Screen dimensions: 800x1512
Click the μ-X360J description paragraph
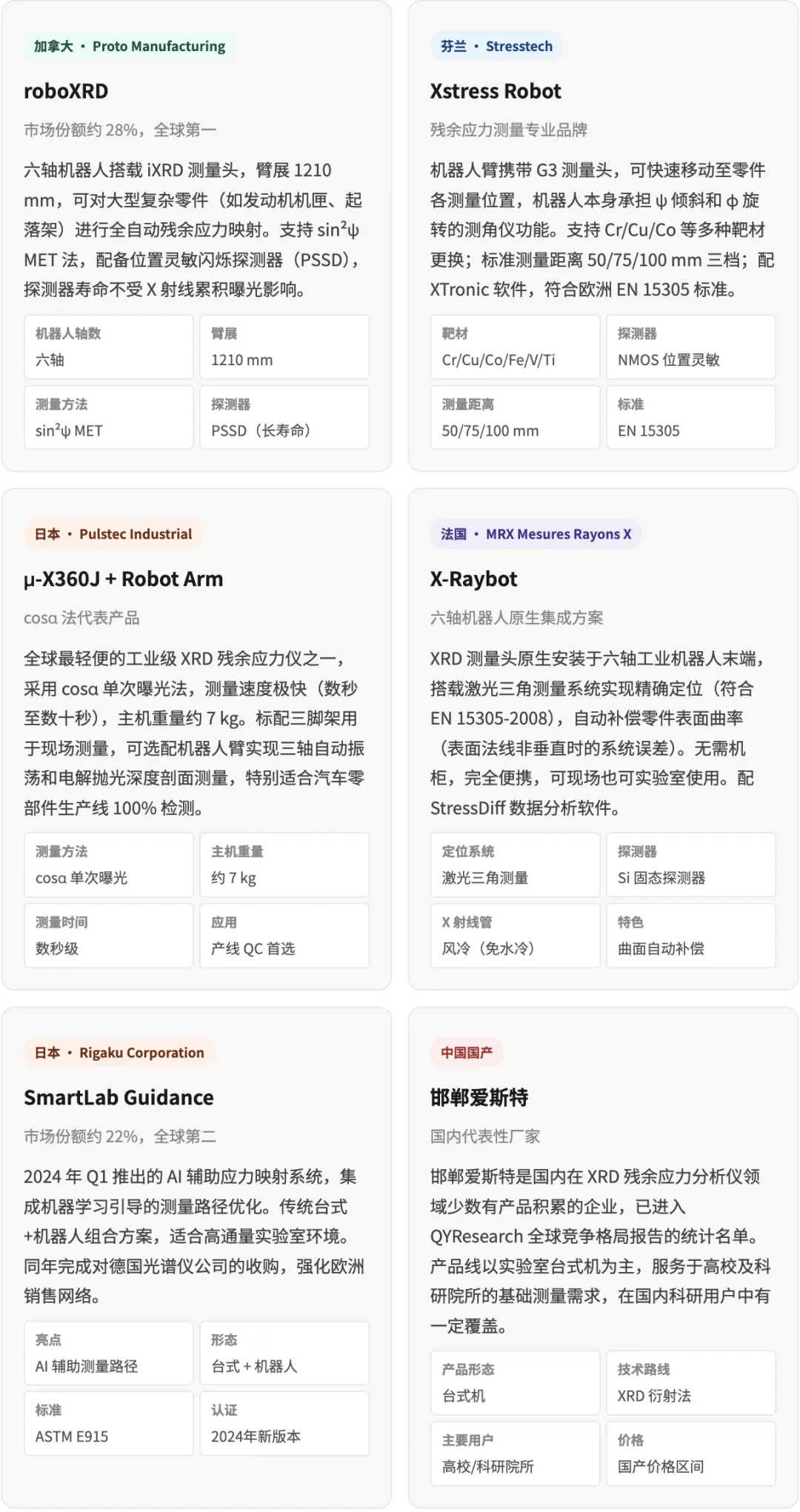[x=196, y=733]
